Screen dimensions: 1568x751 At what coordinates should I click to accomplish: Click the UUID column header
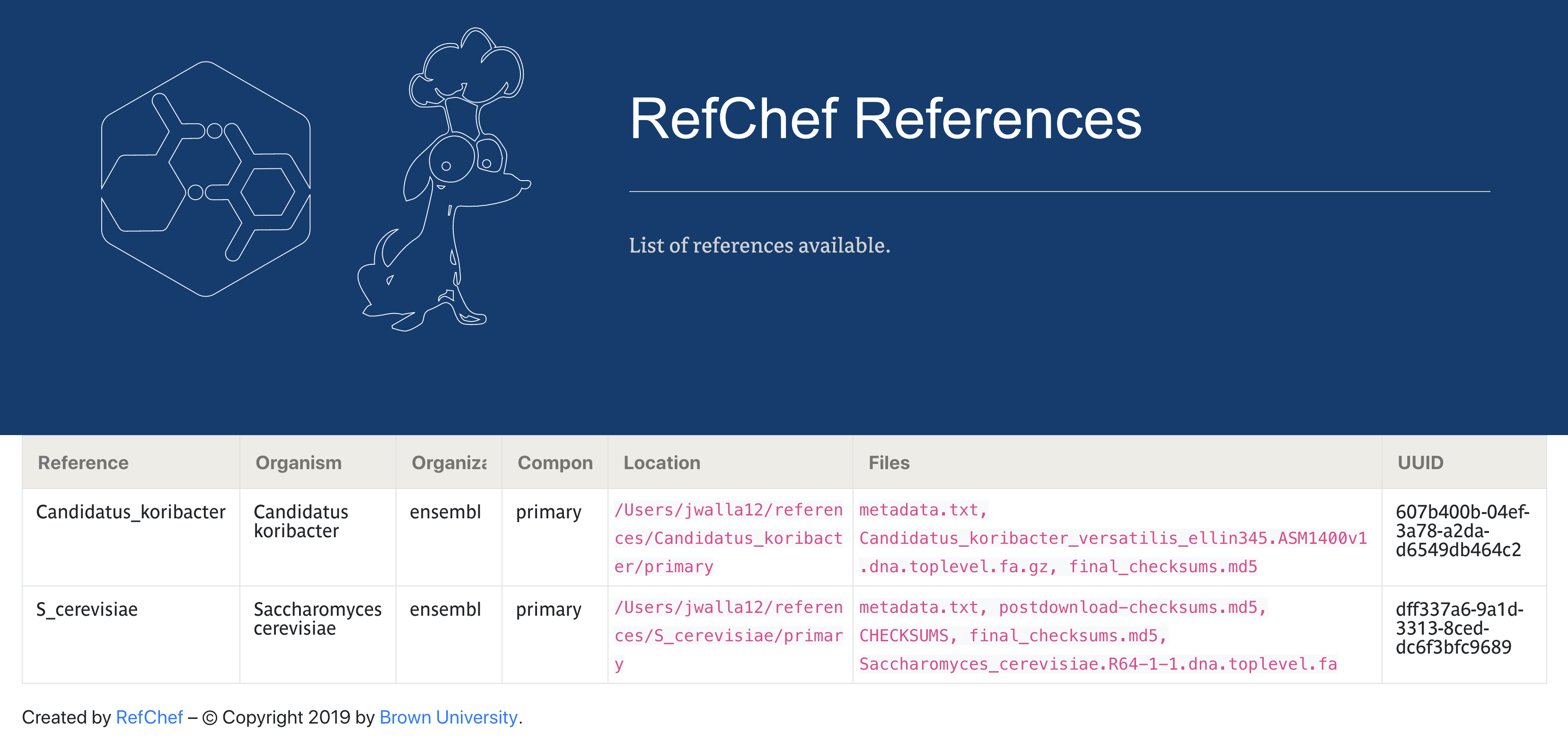[1464, 463]
